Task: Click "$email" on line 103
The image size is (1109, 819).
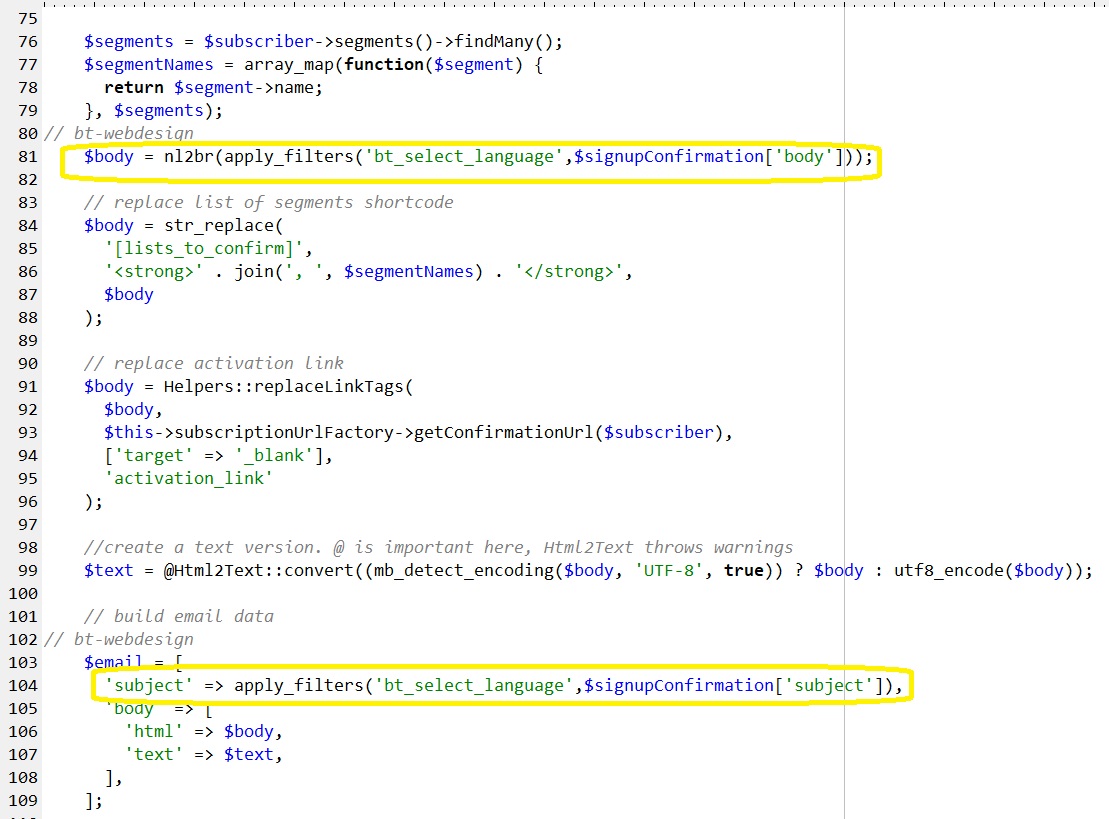Action: tap(113, 662)
